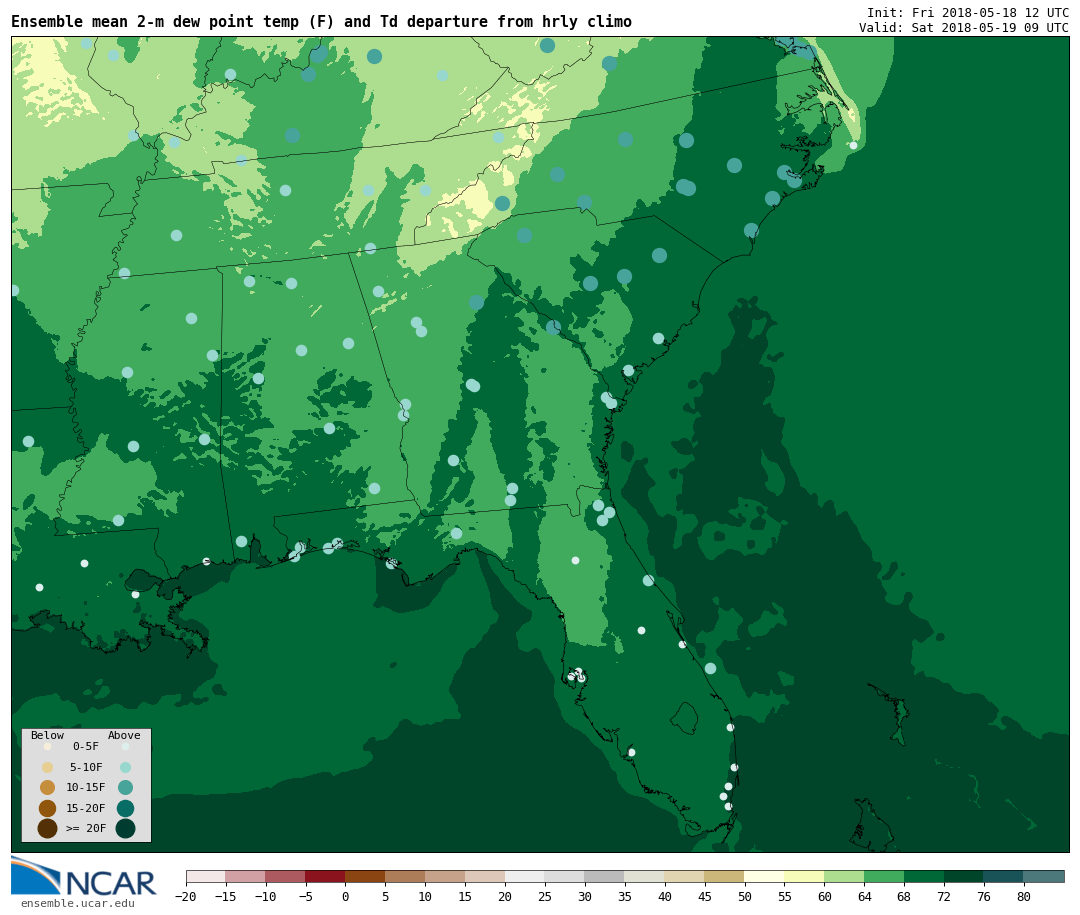Click the '5-10F' legend label

coord(86,767)
